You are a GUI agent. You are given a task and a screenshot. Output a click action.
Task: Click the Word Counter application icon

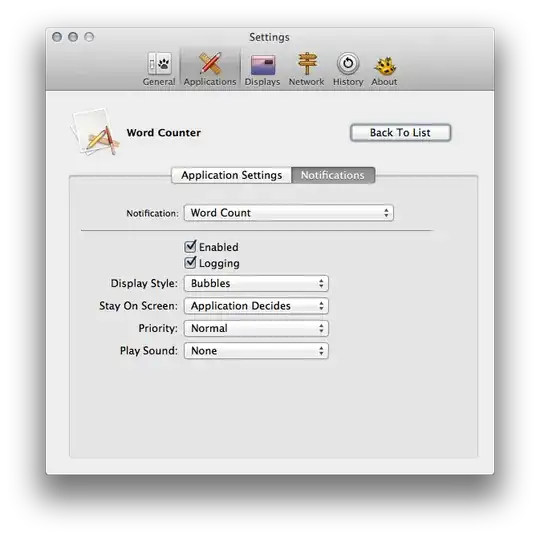pos(95,132)
